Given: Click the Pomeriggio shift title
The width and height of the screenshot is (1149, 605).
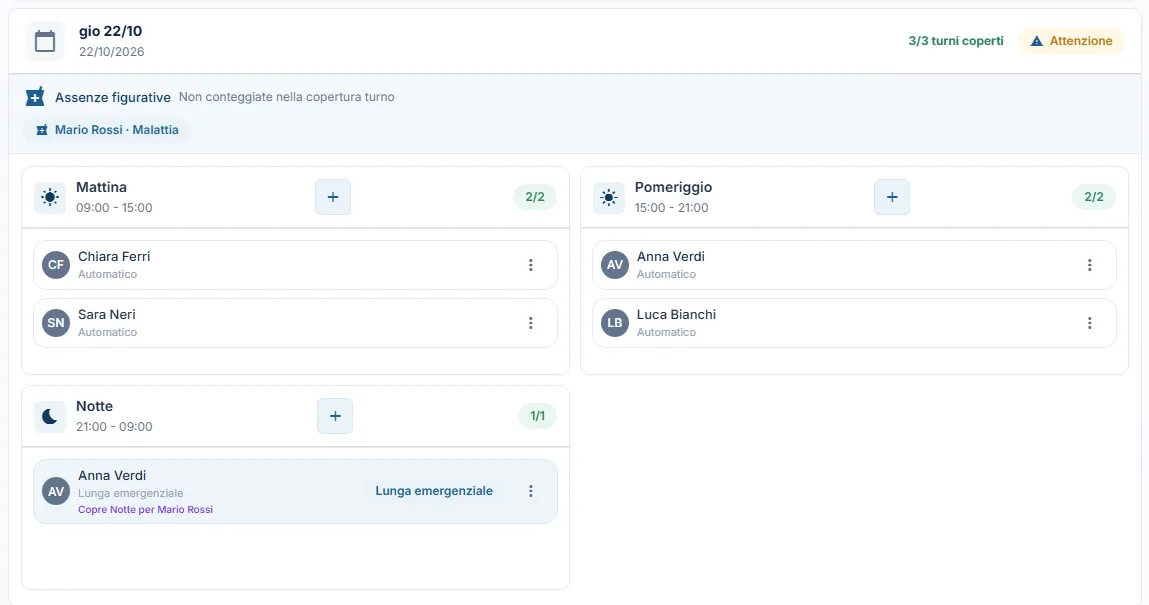Looking at the screenshot, I should click(x=673, y=188).
